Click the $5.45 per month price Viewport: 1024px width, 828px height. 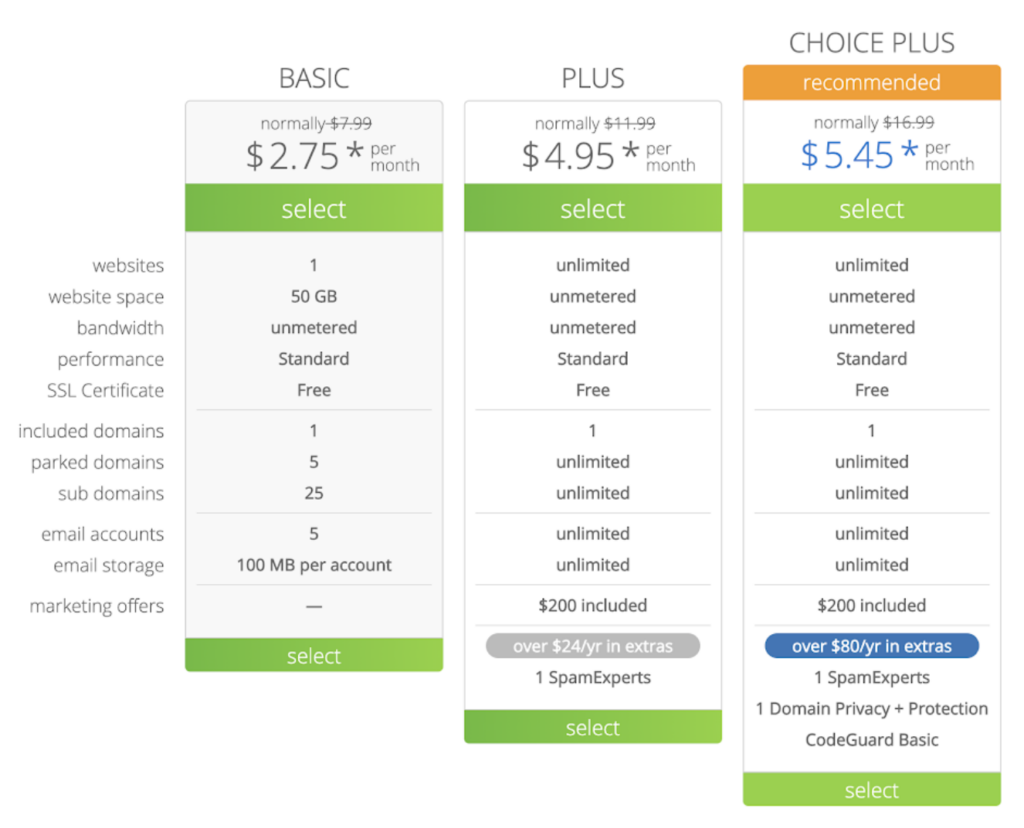[888, 155]
